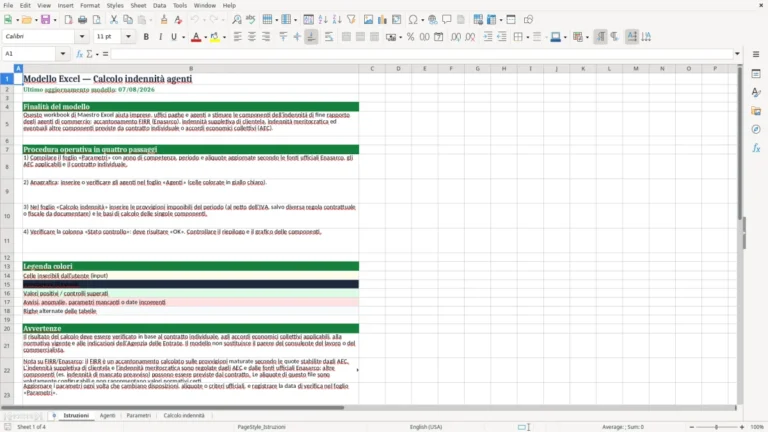
Task: Click the Clone Formatting paintbrush icon
Action: pos(164,20)
